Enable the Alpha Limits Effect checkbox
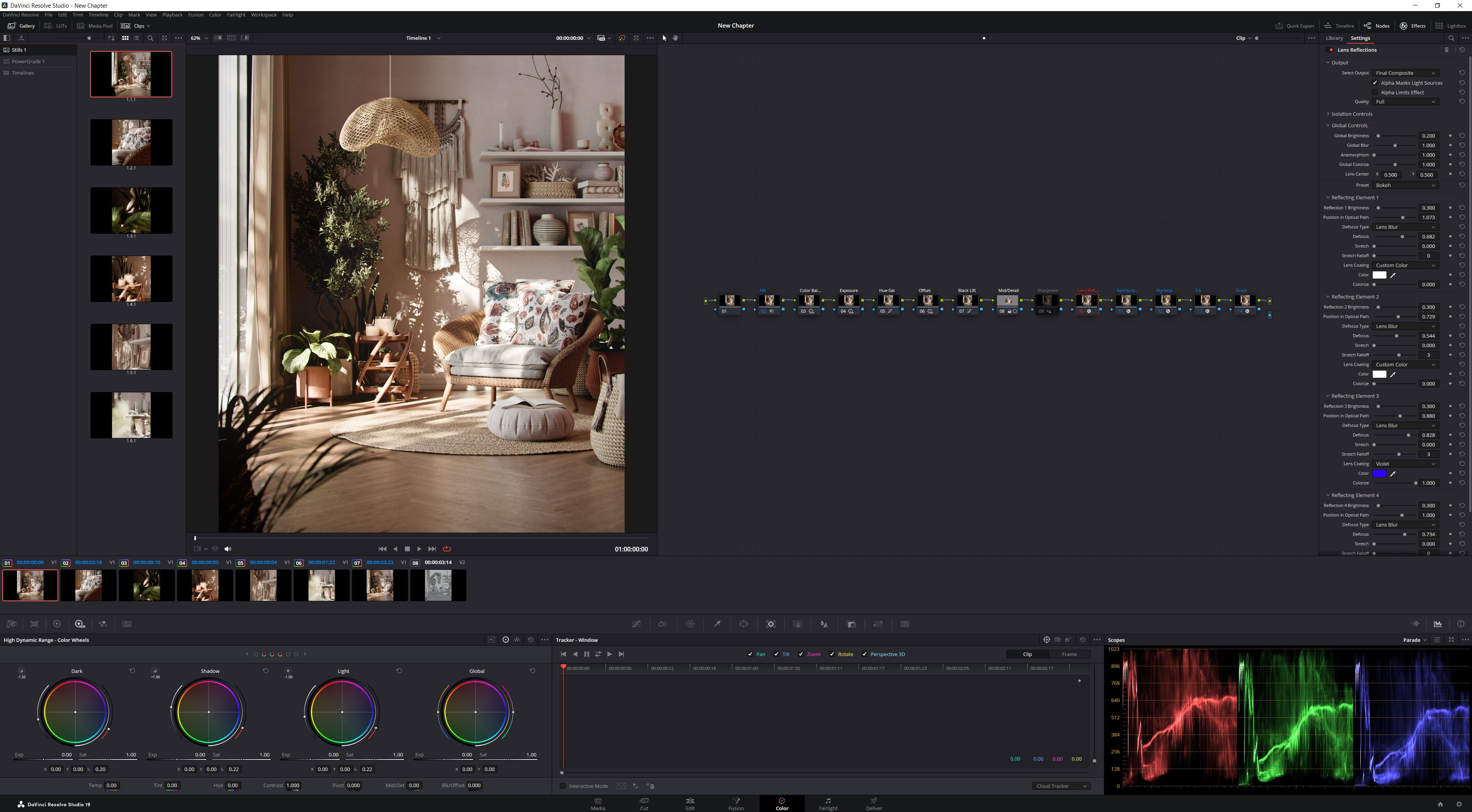The height and width of the screenshot is (812, 1472). click(x=1375, y=92)
